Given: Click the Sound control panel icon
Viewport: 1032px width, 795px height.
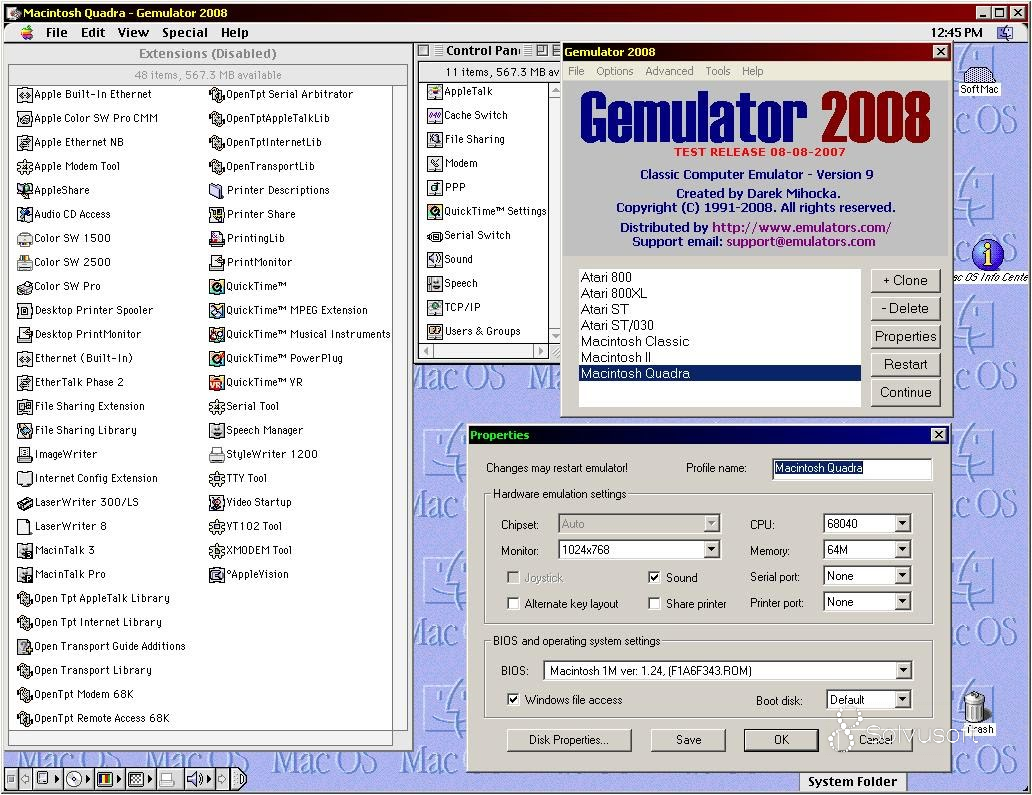Looking at the screenshot, I should point(434,260).
